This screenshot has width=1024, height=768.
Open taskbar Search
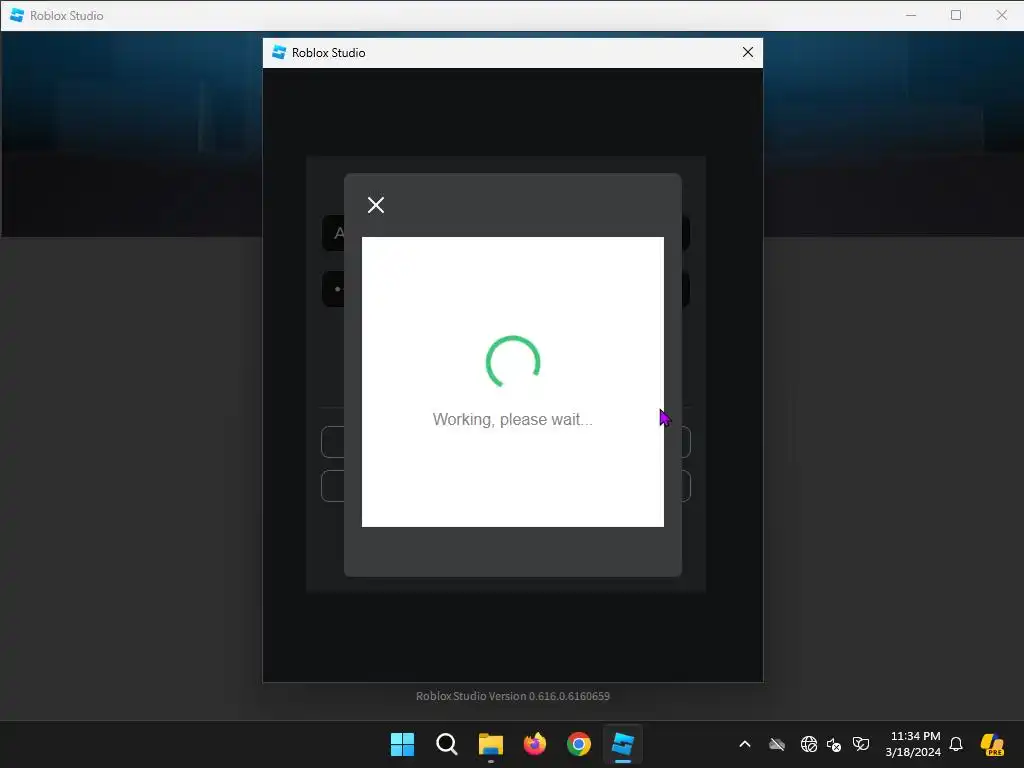click(447, 744)
